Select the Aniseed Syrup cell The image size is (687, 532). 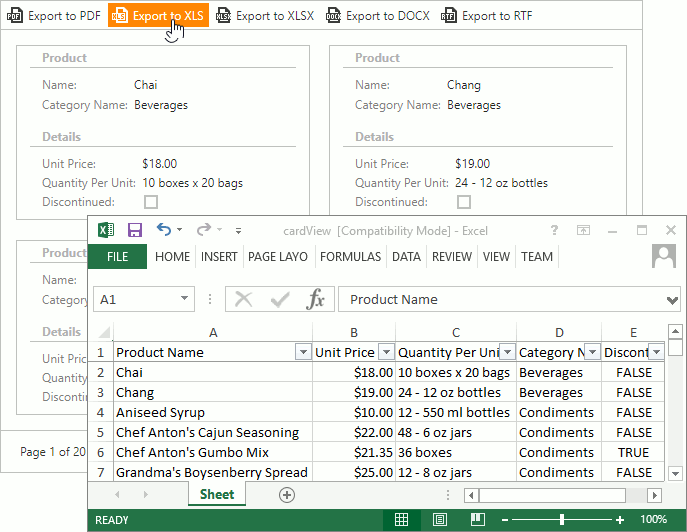click(x=213, y=412)
